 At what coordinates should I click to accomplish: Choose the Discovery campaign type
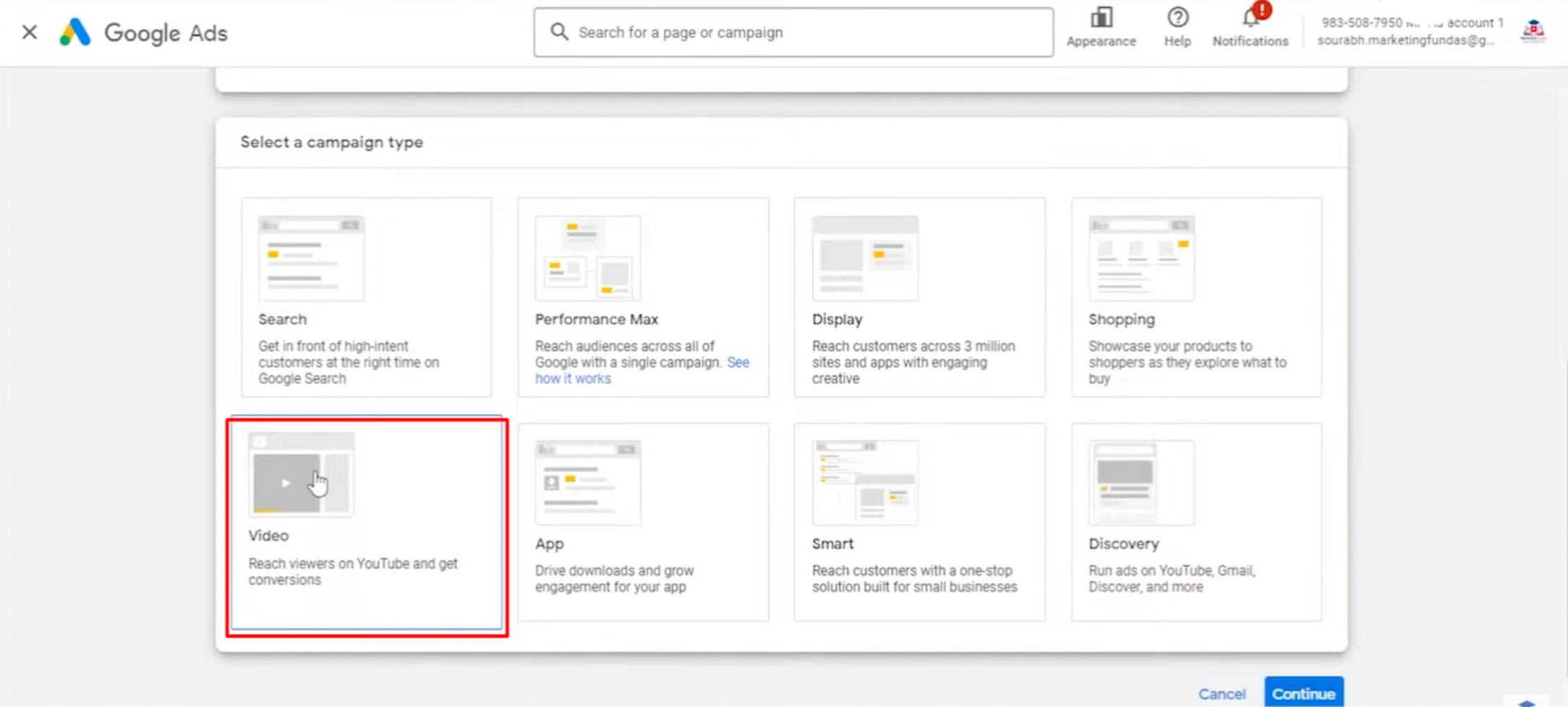tap(1196, 522)
